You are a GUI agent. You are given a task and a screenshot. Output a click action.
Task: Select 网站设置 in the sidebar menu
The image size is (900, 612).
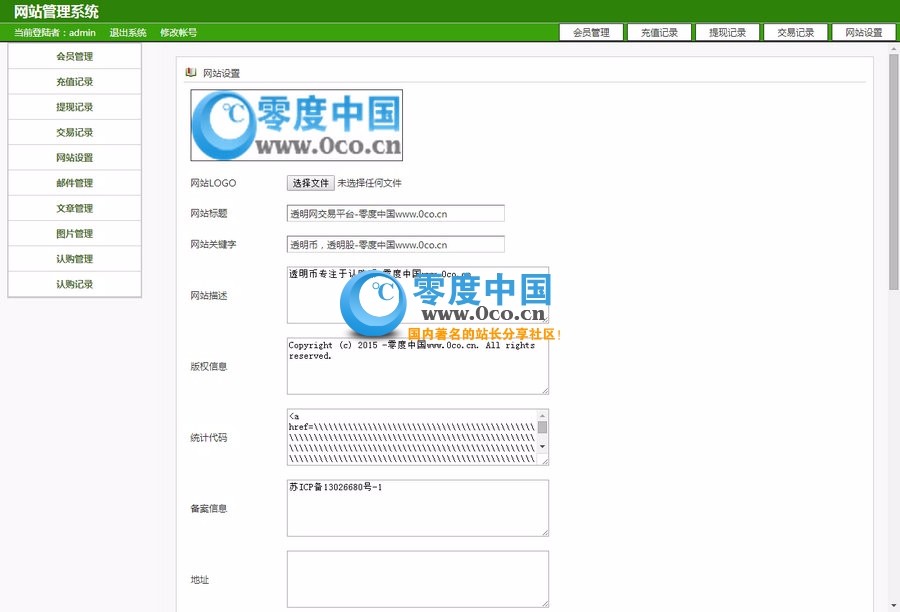[74, 157]
